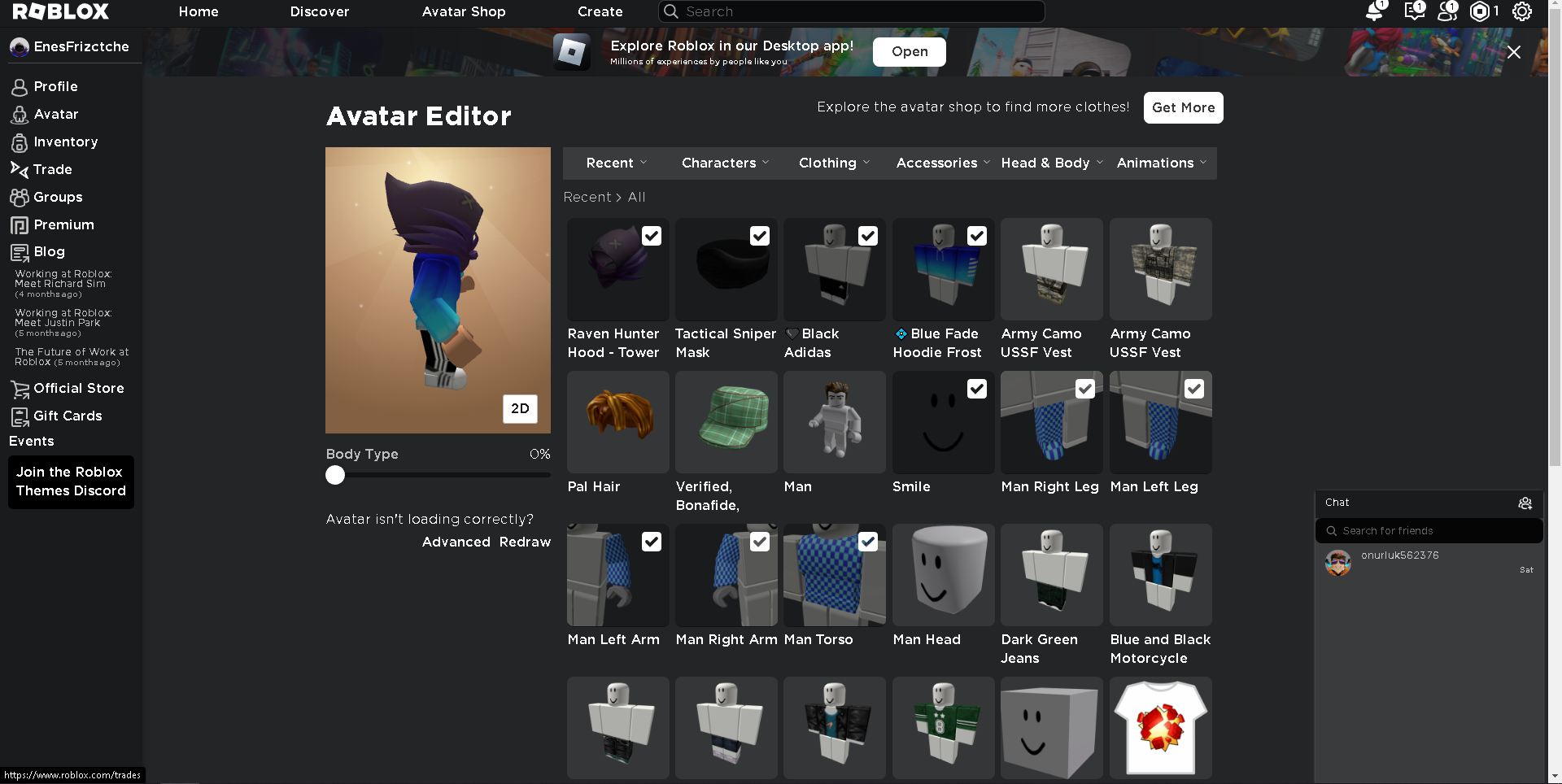
Task: Click the Roblox logo
Action: 61,11
